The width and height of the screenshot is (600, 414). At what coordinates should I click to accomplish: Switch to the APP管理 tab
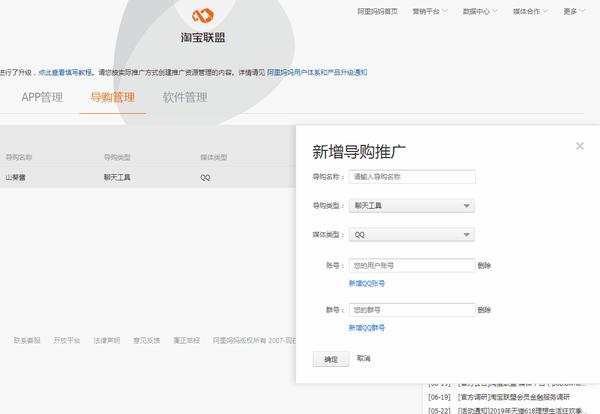click(x=42, y=97)
